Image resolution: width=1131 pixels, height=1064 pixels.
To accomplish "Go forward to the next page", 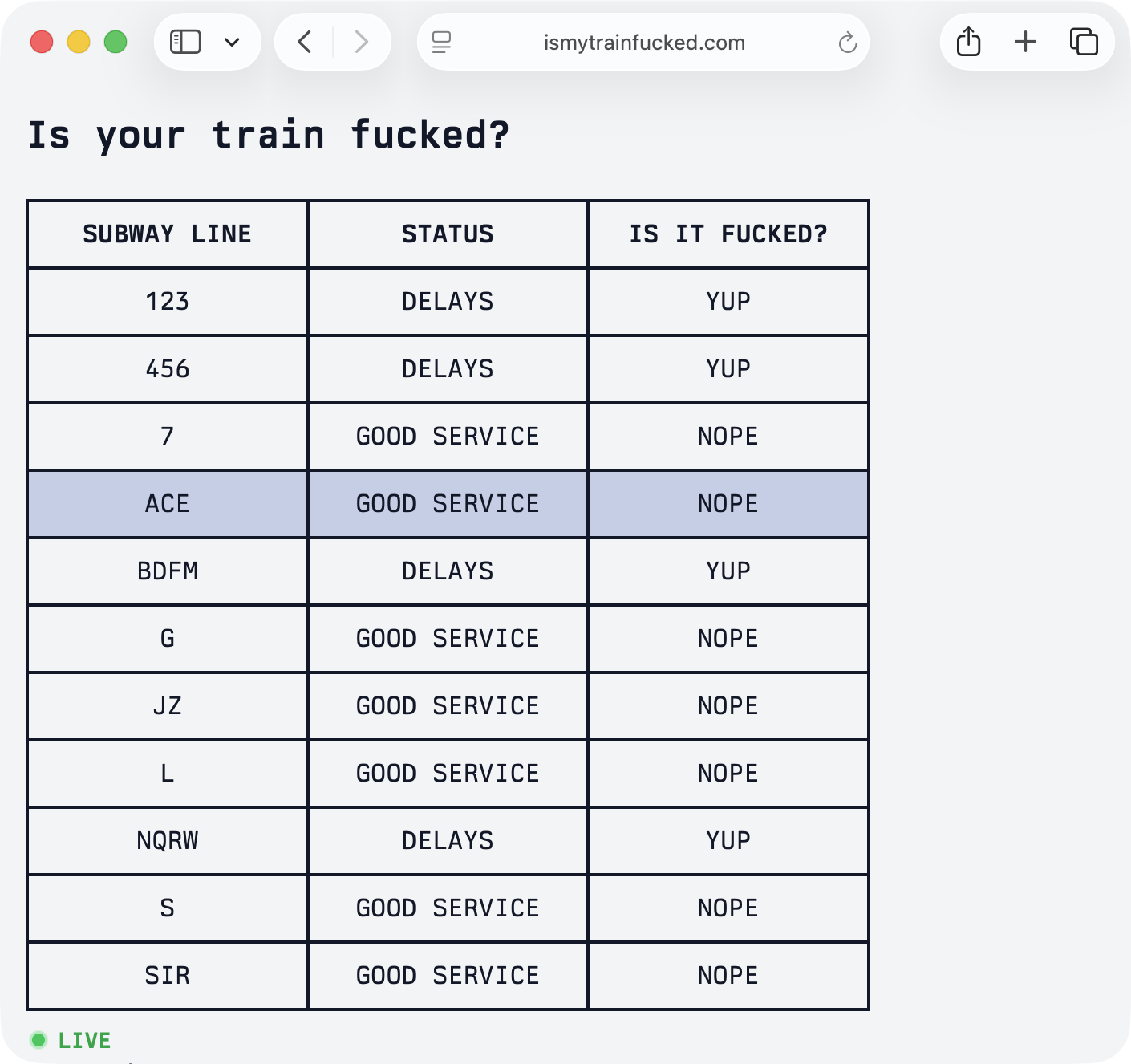I will 361,42.
